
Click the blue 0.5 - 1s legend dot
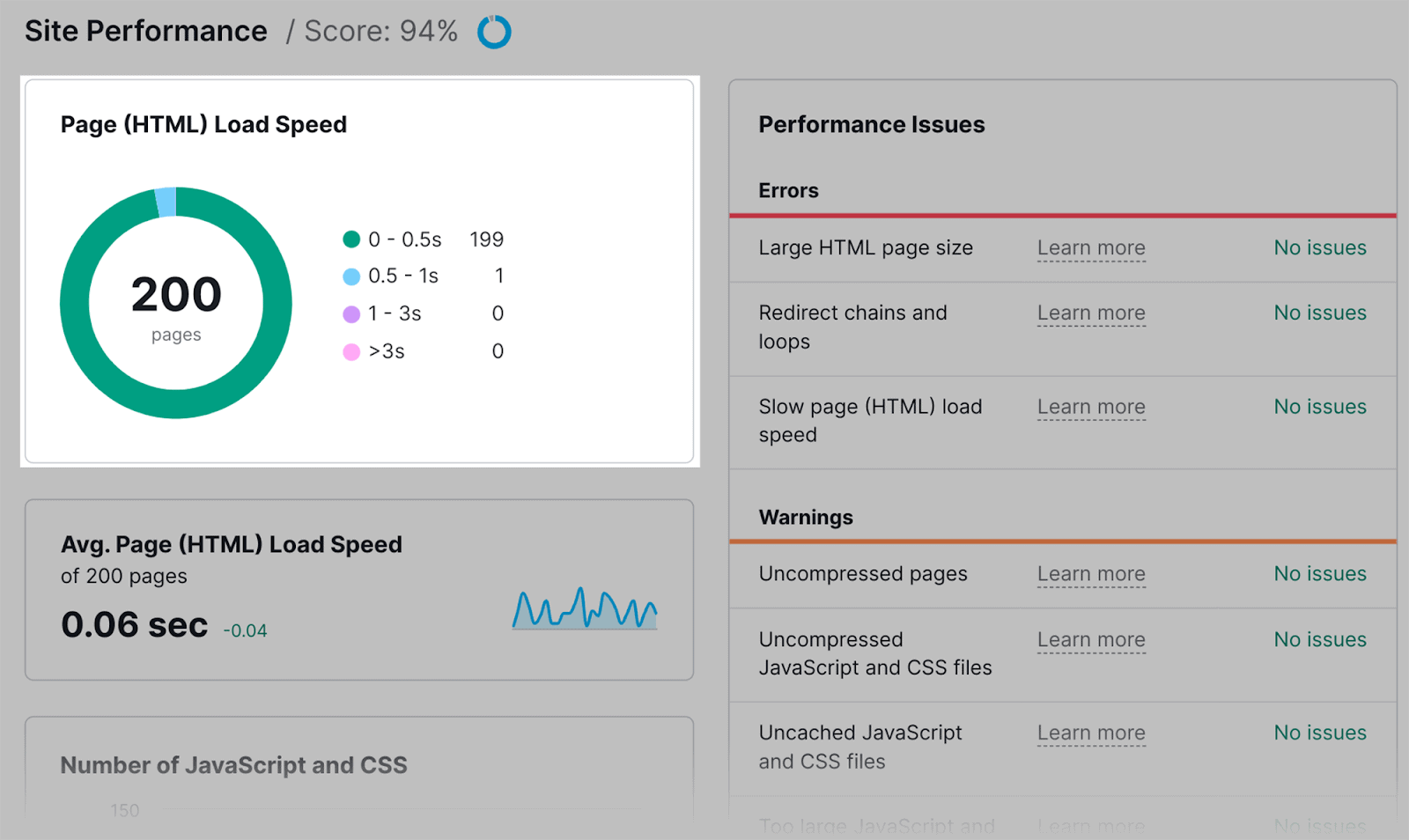[x=351, y=276]
